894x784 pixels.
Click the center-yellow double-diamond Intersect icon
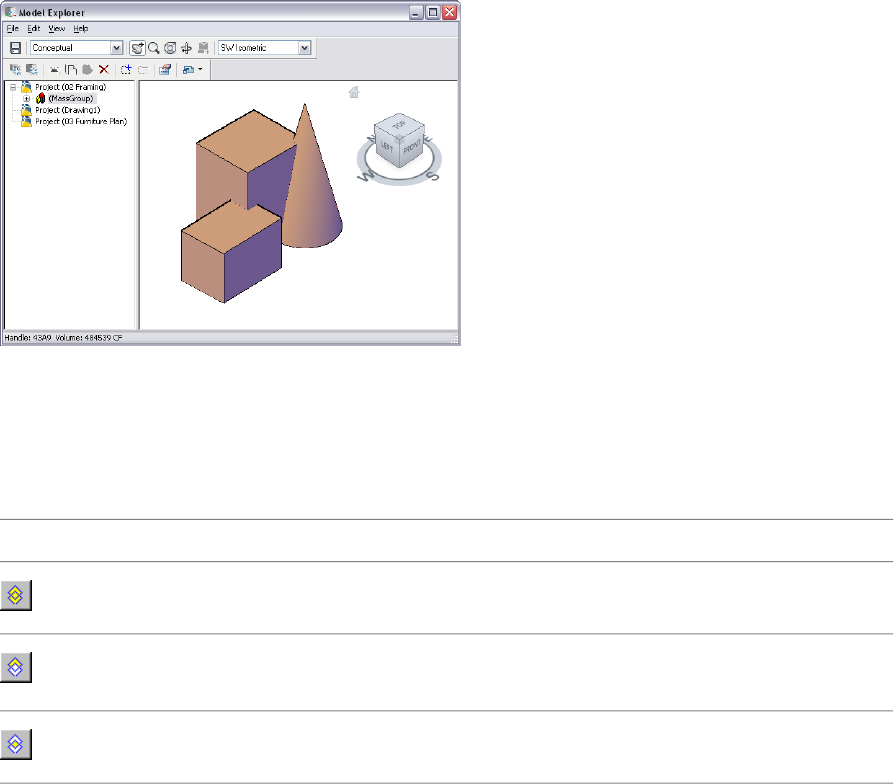point(16,745)
